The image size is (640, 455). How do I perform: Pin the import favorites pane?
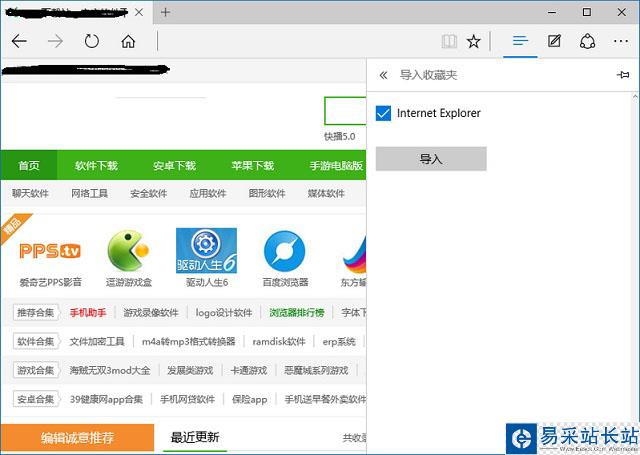623,75
